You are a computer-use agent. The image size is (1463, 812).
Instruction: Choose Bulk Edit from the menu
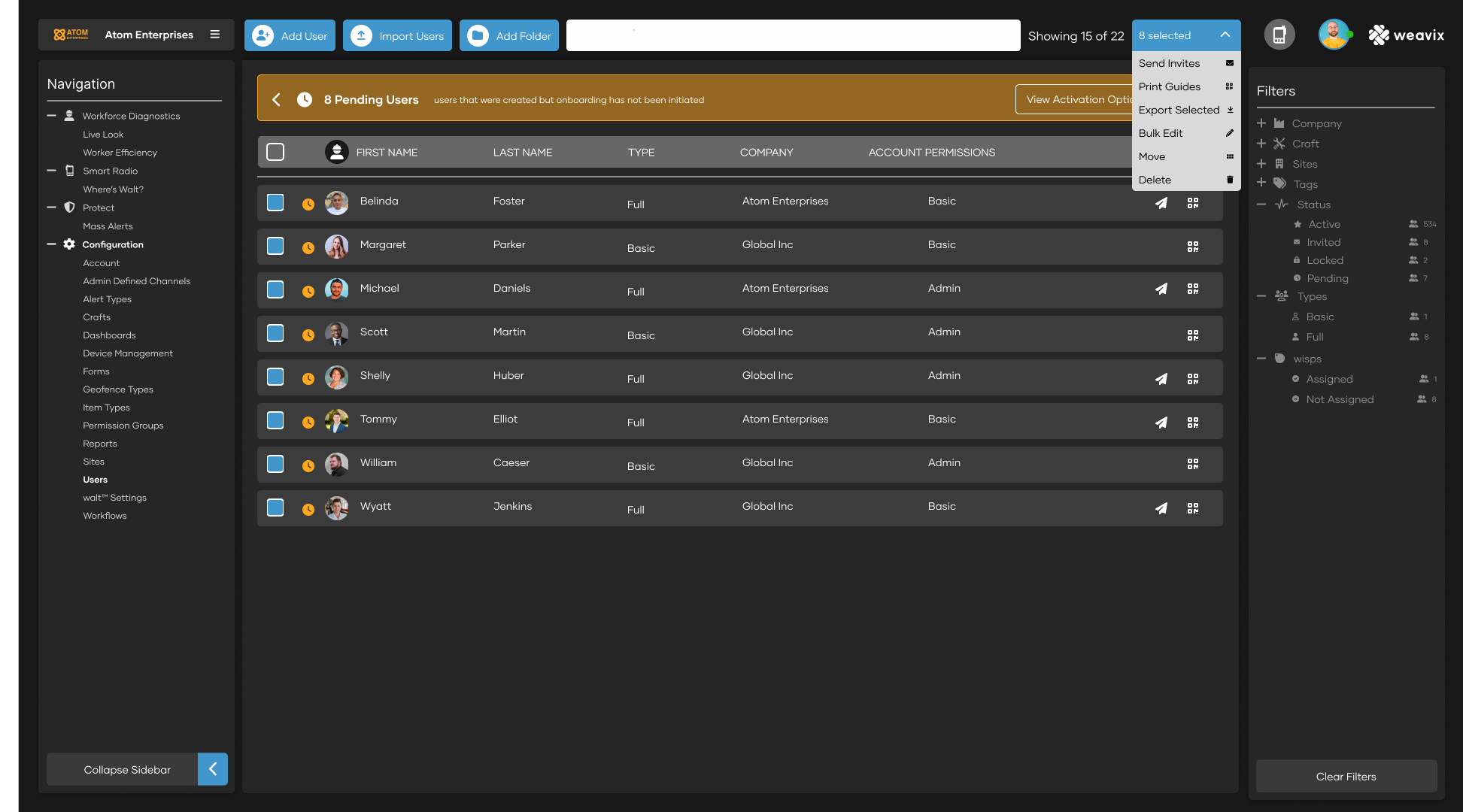pyautogui.click(x=1185, y=133)
